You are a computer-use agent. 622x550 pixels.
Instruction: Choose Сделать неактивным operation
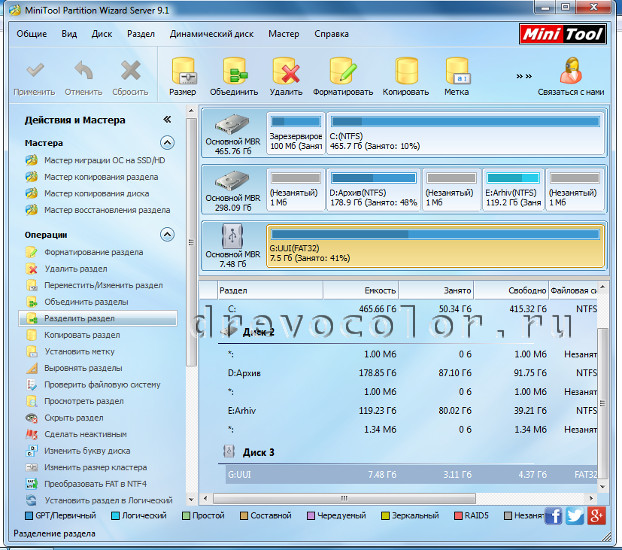pyautogui.click(x=77, y=435)
